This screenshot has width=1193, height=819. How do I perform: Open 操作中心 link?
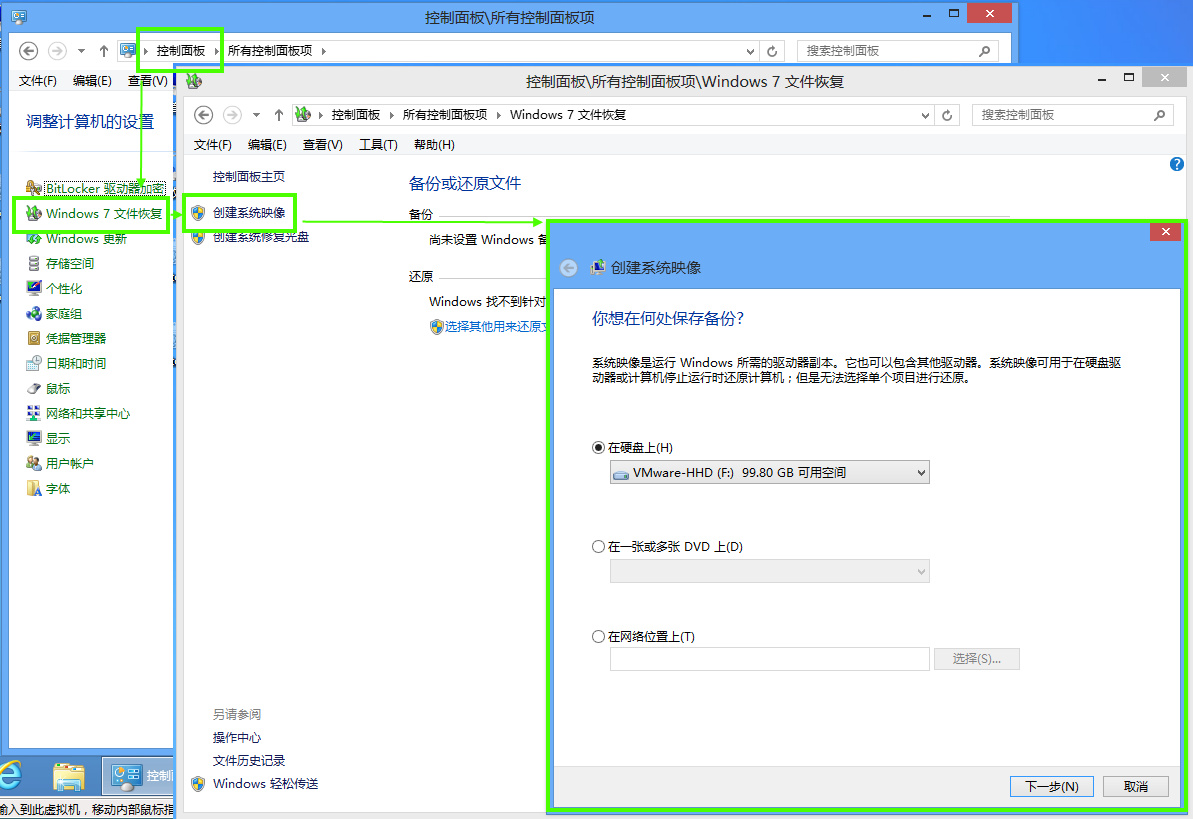pos(237,738)
